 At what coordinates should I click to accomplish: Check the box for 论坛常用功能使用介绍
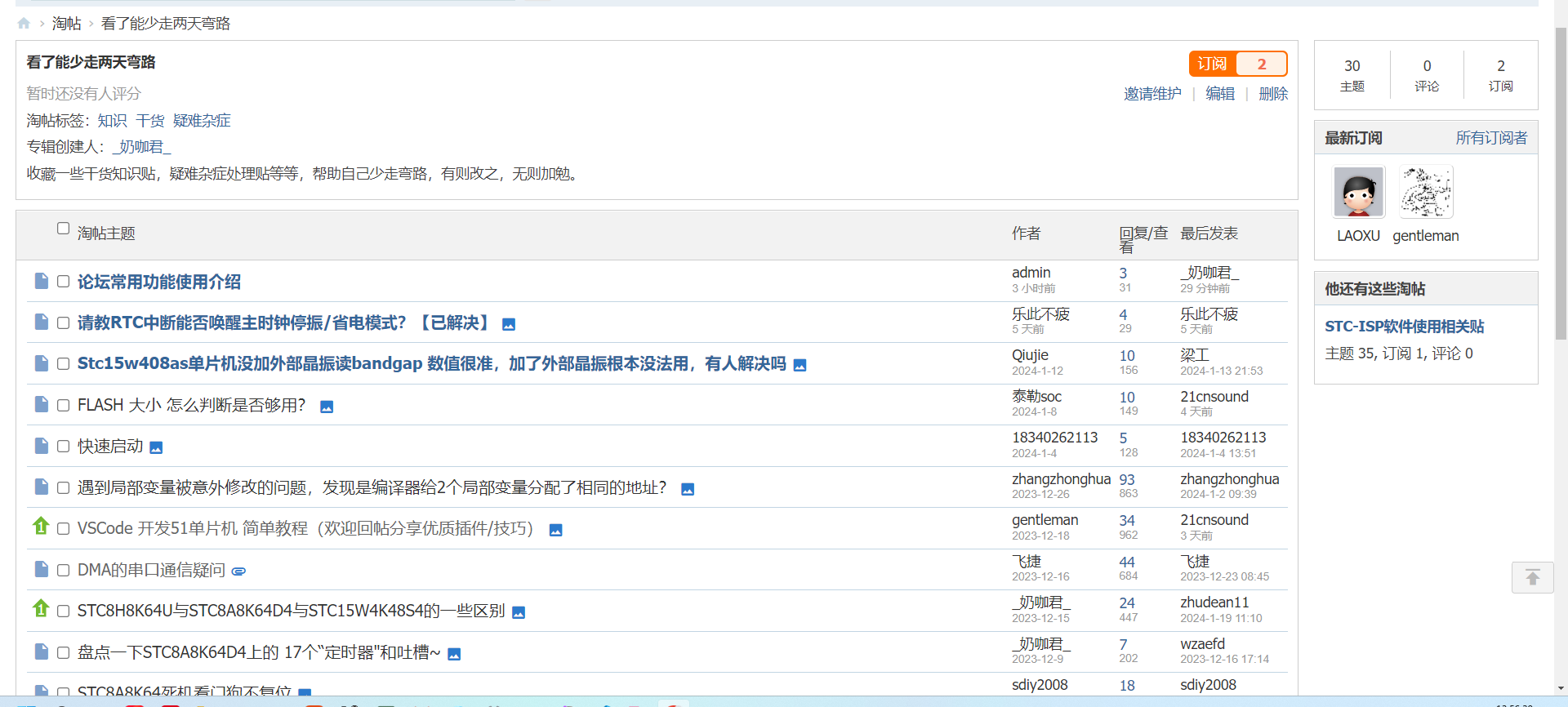click(63, 282)
